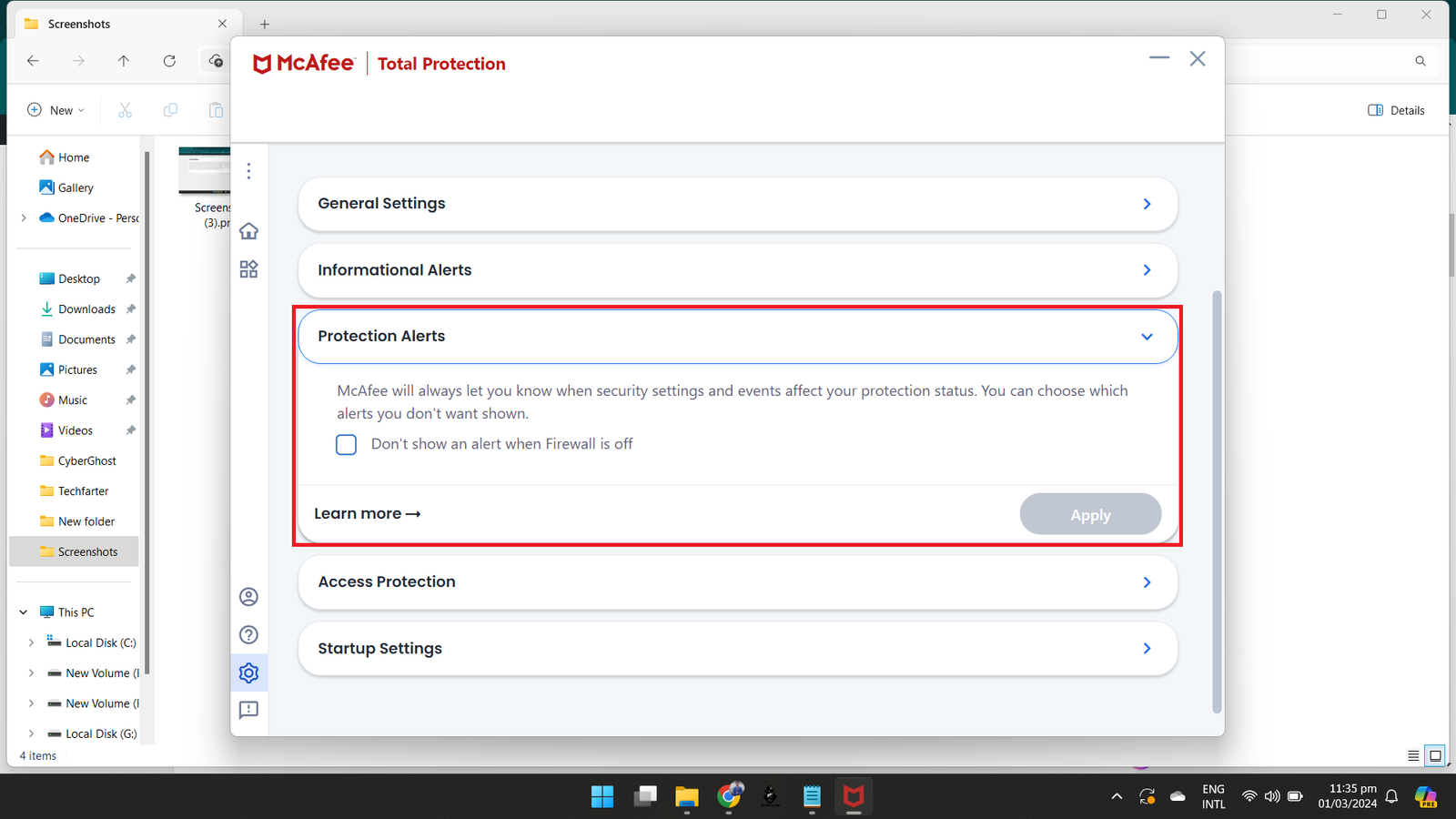1456x819 pixels.
Task: Expand the General Settings section
Action: 737,204
